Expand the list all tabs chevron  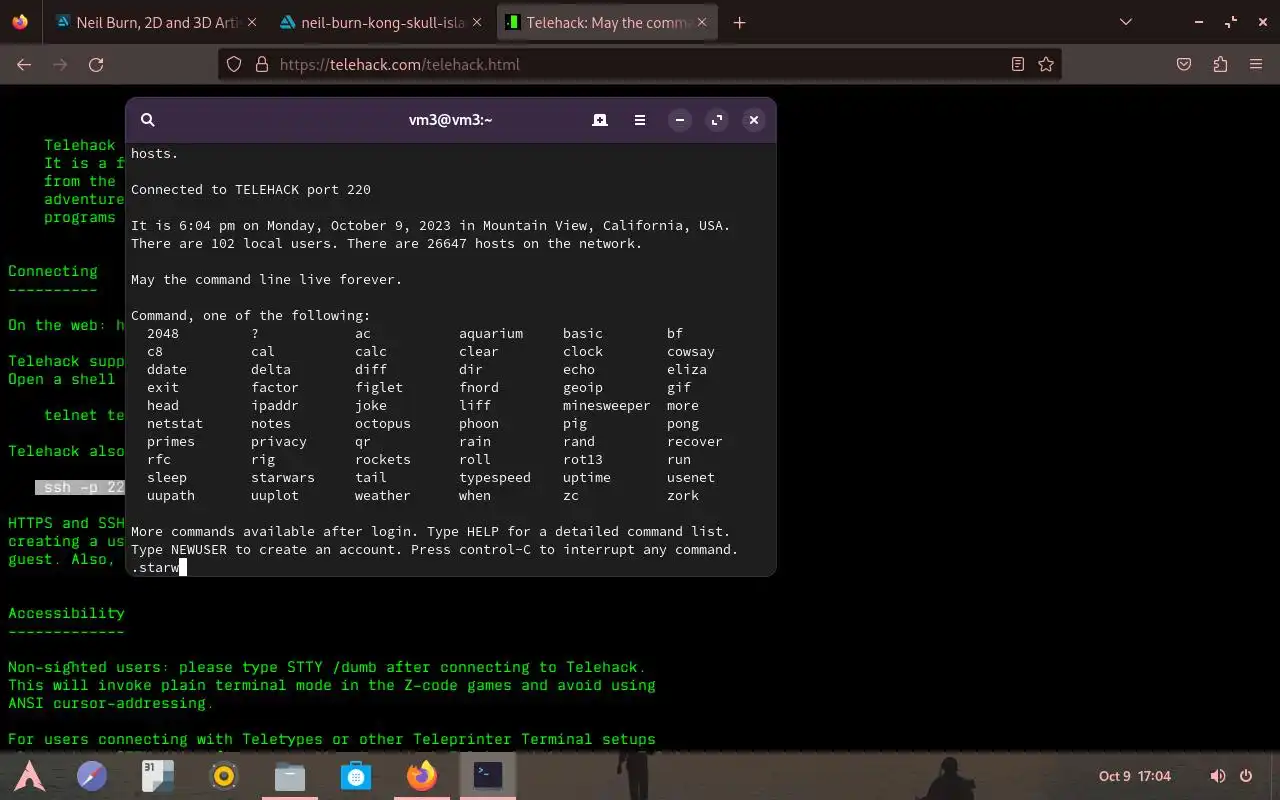pyautogui.click(x=1126, y=22)
